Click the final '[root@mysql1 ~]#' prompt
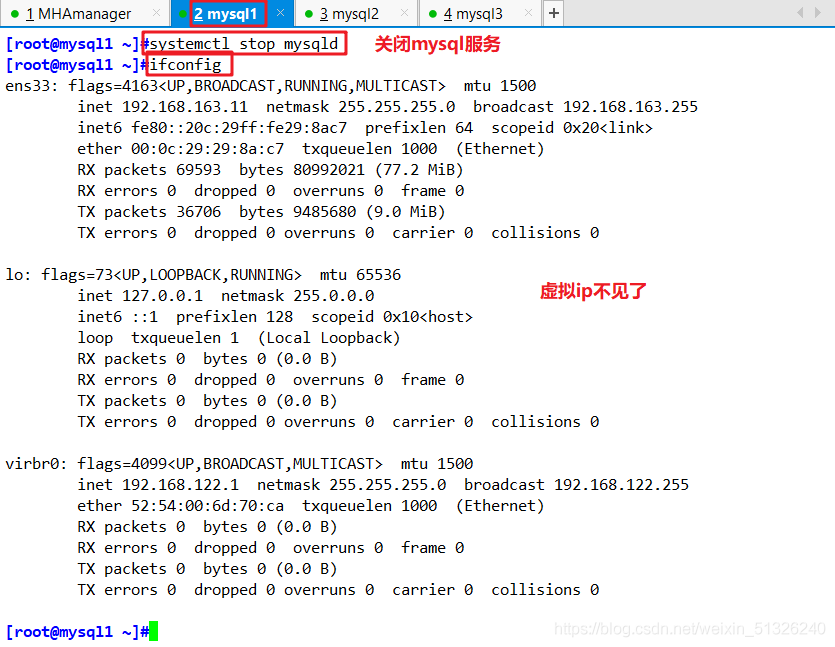Image resolution: width=835 pixels, height=647 pixels. coord(77,632)
